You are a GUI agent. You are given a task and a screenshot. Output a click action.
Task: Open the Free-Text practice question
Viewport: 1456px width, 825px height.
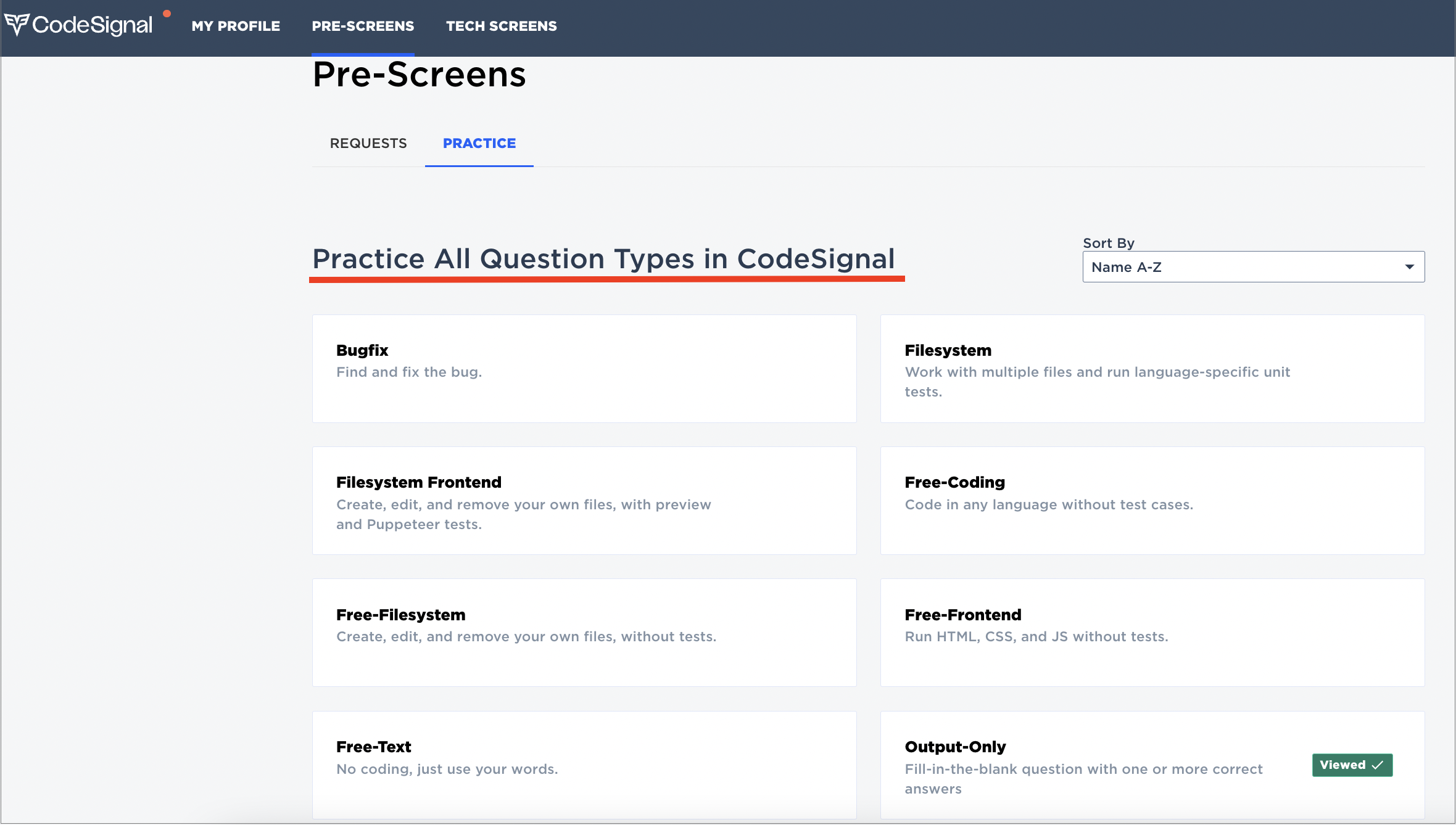[584, 765]
